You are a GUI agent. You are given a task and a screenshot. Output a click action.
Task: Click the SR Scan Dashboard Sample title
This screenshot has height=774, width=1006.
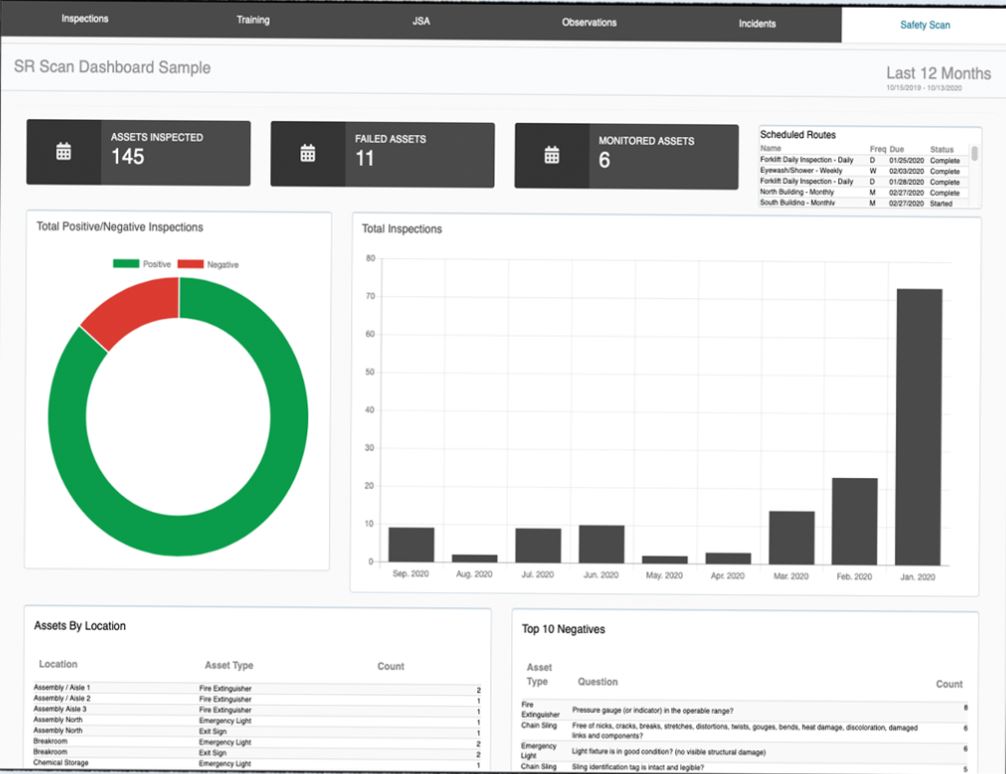[x=112, y=67]
